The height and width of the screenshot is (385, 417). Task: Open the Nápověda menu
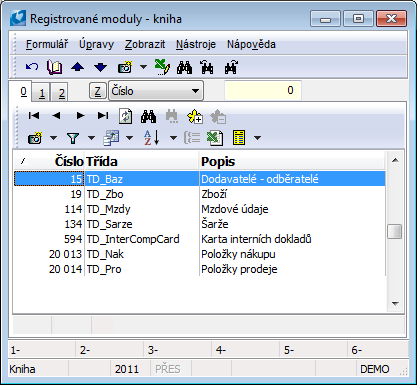(251, 44)
